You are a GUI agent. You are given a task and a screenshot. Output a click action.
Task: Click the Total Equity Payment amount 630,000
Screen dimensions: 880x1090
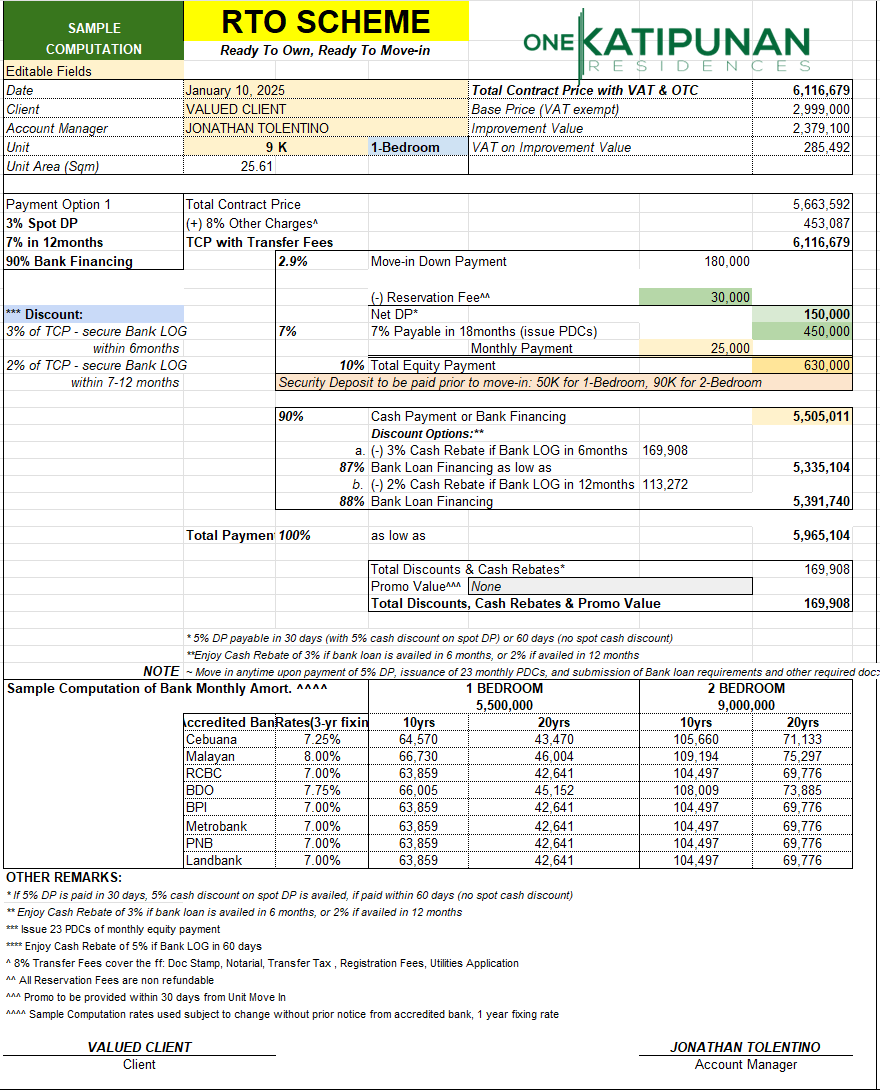[802, 366]
